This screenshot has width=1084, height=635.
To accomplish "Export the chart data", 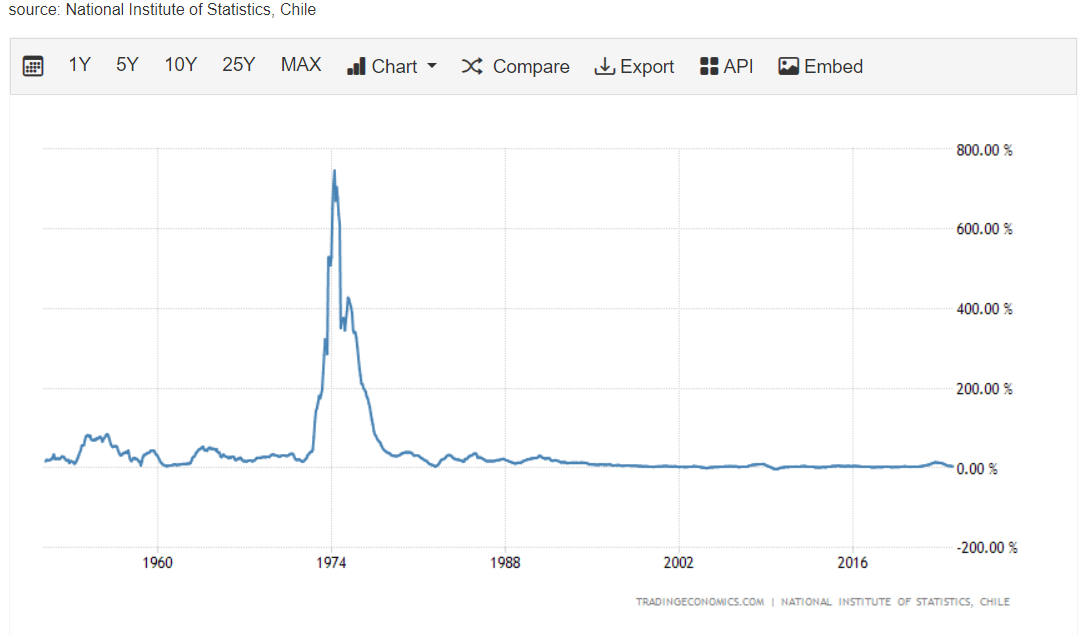I will (634, 66).
